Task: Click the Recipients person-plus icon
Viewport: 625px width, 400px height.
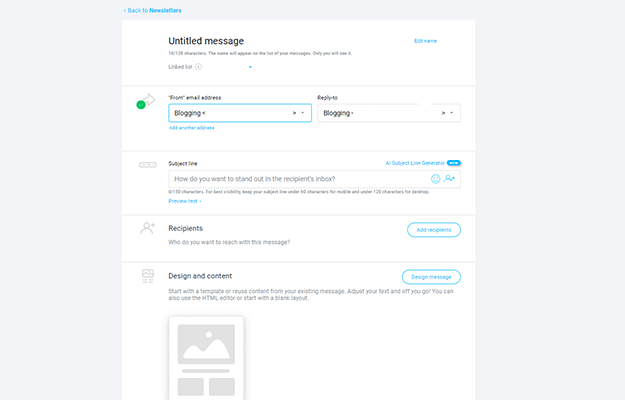Action: click(148, 228)
